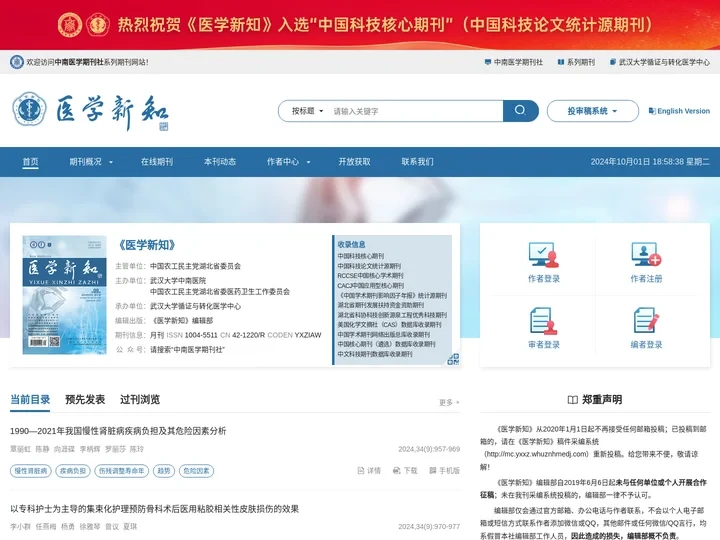Image resolution: width=720 pixels, height=540 pixels.
Task: Click 中文科技期刊数据库收录期刊 entry
Action: [375, 354]
